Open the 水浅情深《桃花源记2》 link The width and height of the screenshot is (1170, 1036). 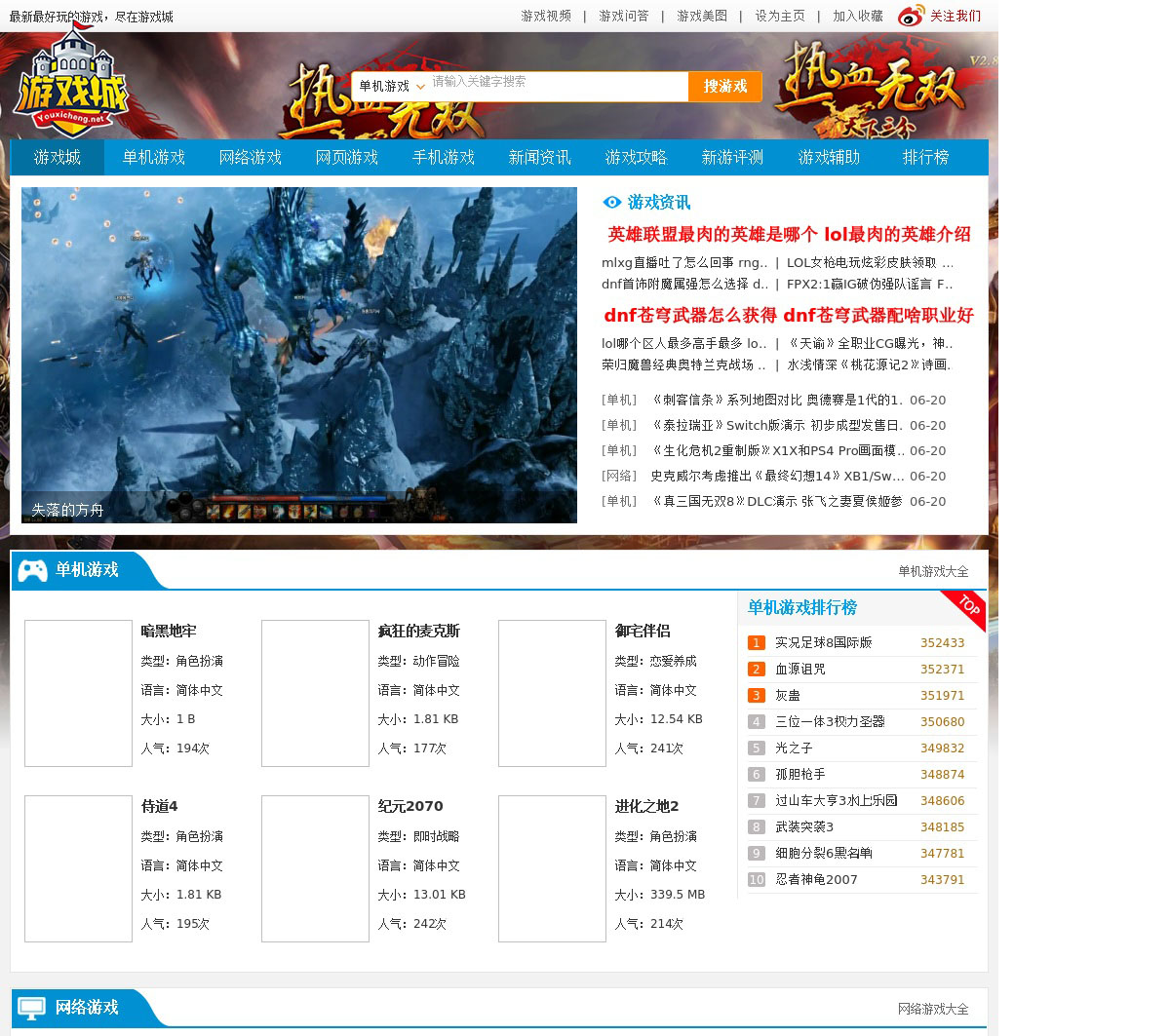pos(869,365)
